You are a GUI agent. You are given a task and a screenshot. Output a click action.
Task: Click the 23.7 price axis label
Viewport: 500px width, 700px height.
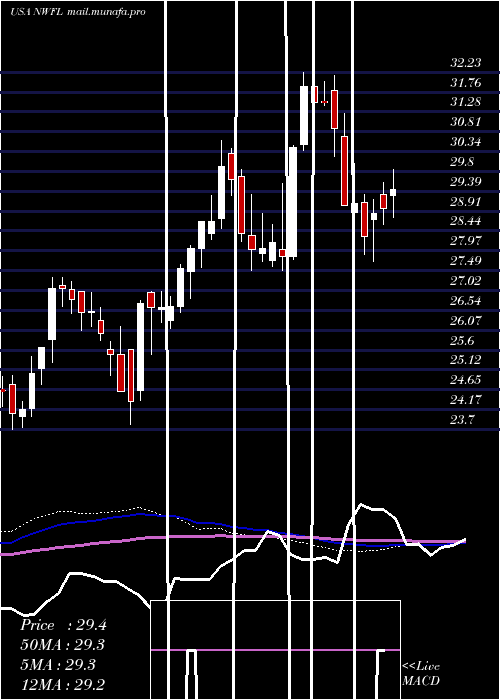coord(462,420)
